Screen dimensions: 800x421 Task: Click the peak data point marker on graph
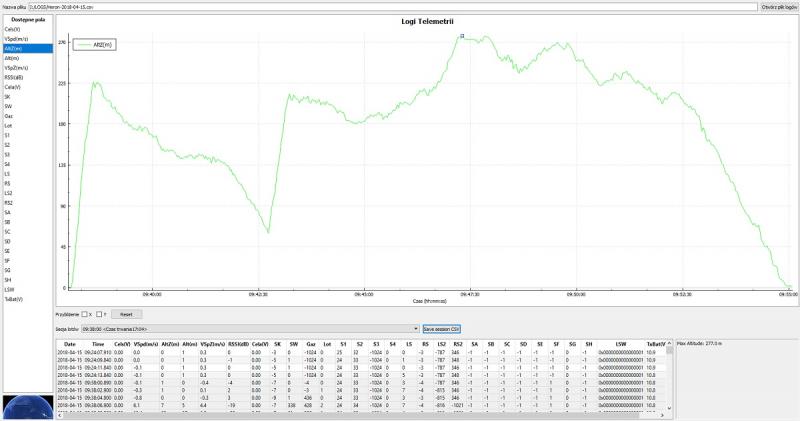462,36
